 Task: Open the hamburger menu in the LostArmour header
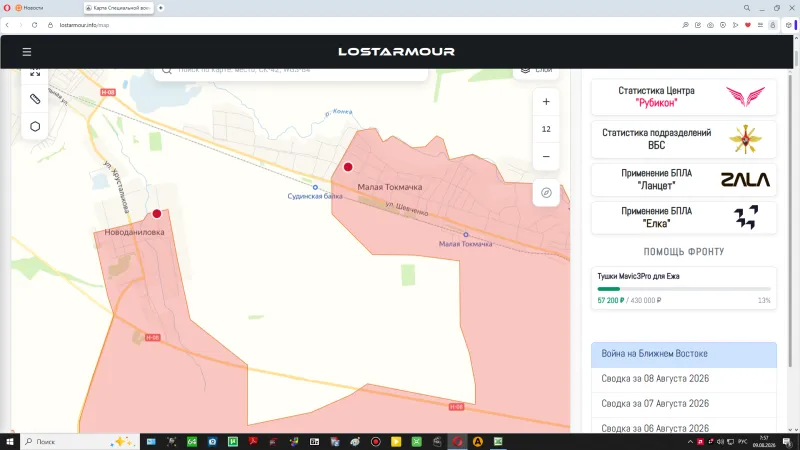27,52
